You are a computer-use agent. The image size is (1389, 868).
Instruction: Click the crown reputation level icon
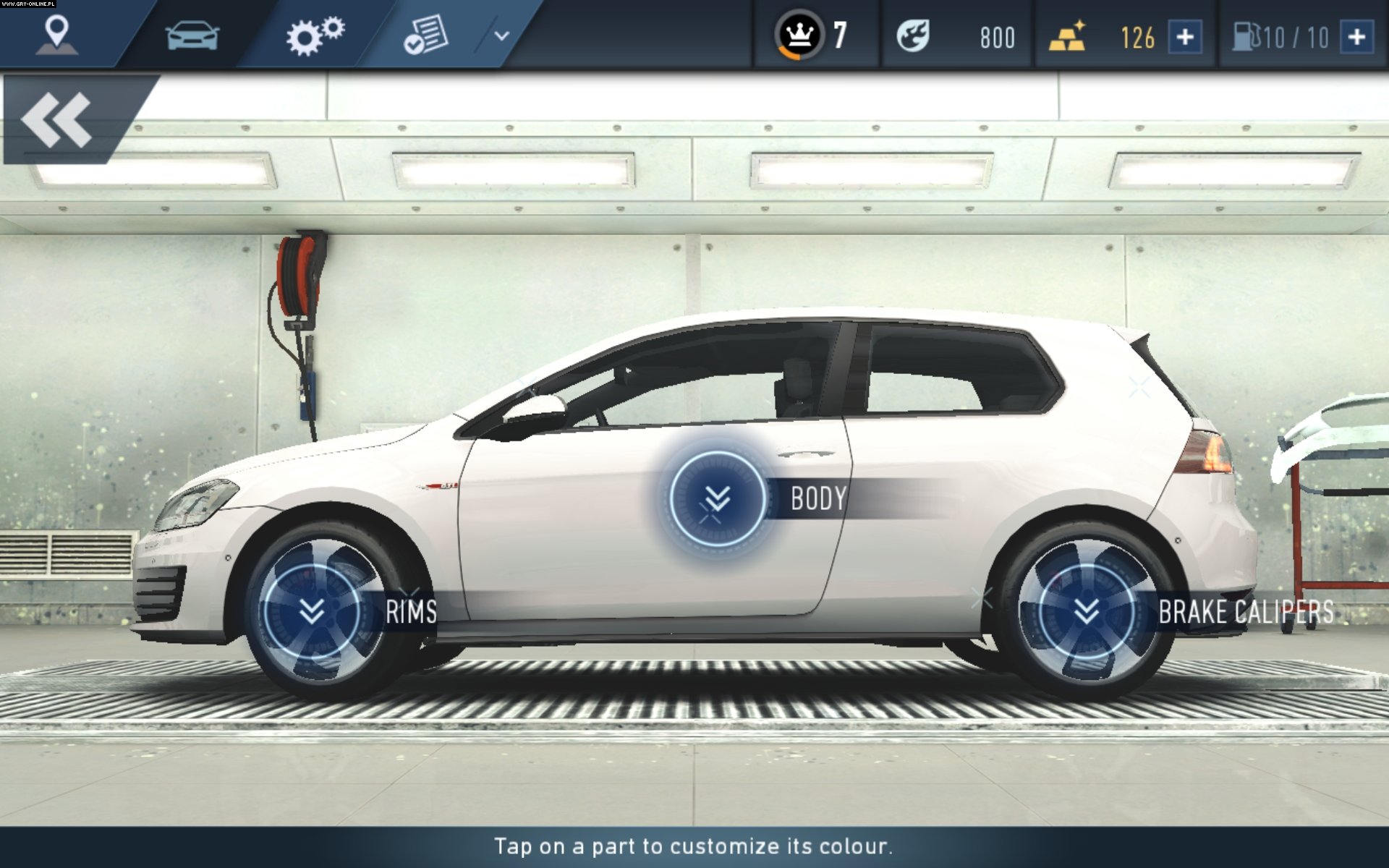click(x=799, y=35)
